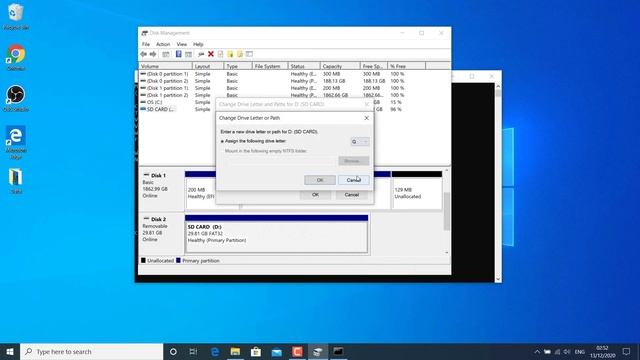
Task: Switch to the Command Prompt taskbar icon
Action: 338,351
